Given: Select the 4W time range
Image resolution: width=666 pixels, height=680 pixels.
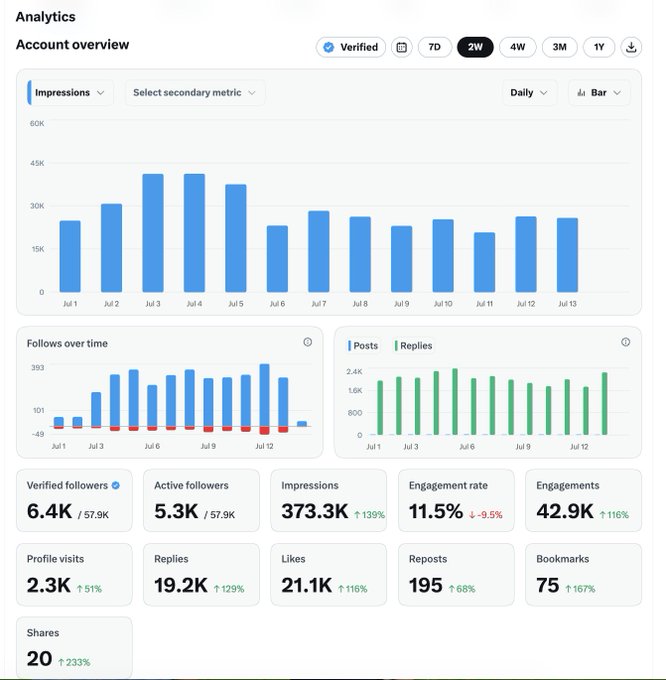Looking at the screenshot, I should [x=518, y=47].
